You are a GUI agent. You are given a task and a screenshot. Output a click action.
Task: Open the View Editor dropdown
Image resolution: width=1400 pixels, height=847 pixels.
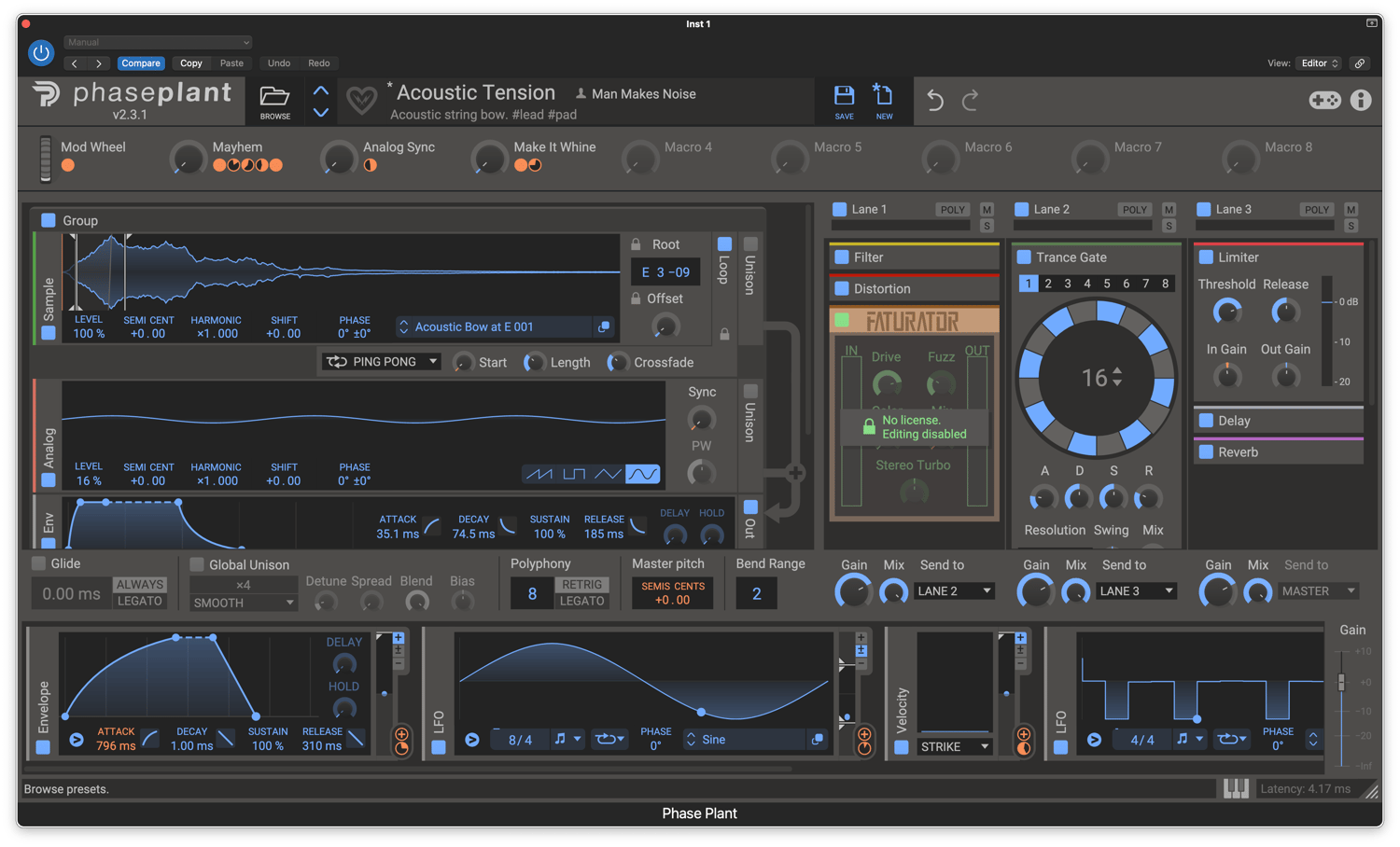pos(1319,63)
